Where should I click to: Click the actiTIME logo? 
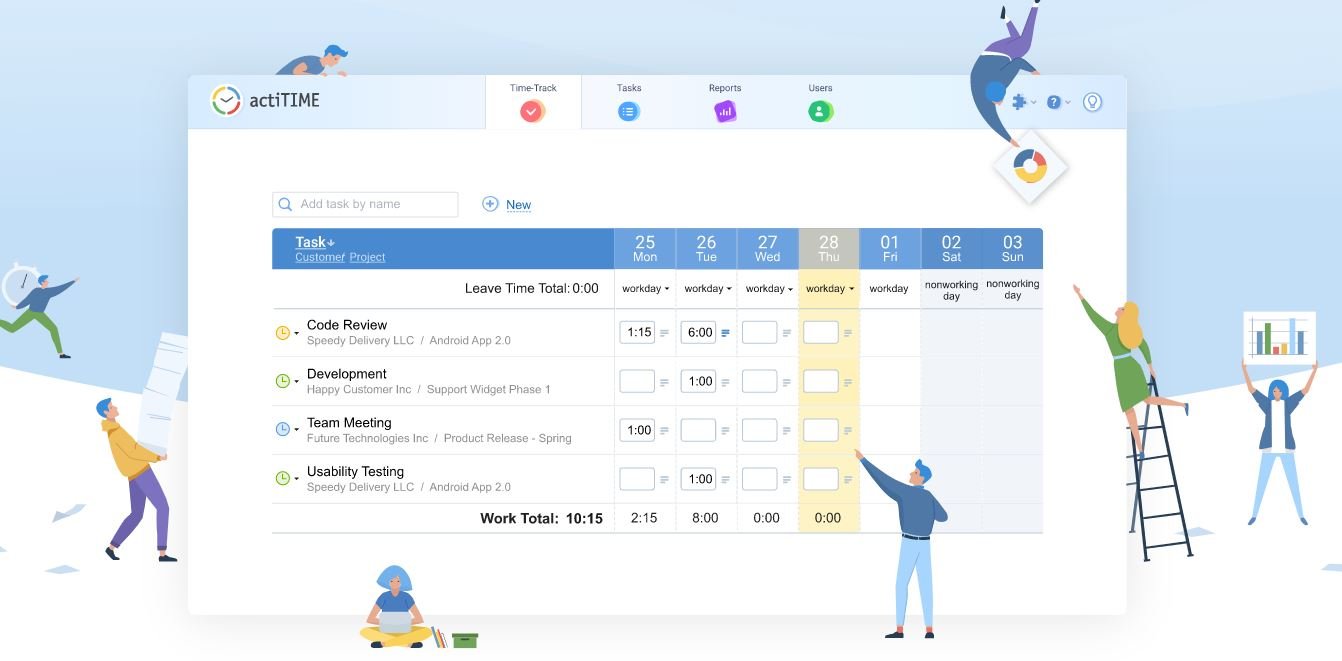265,101
